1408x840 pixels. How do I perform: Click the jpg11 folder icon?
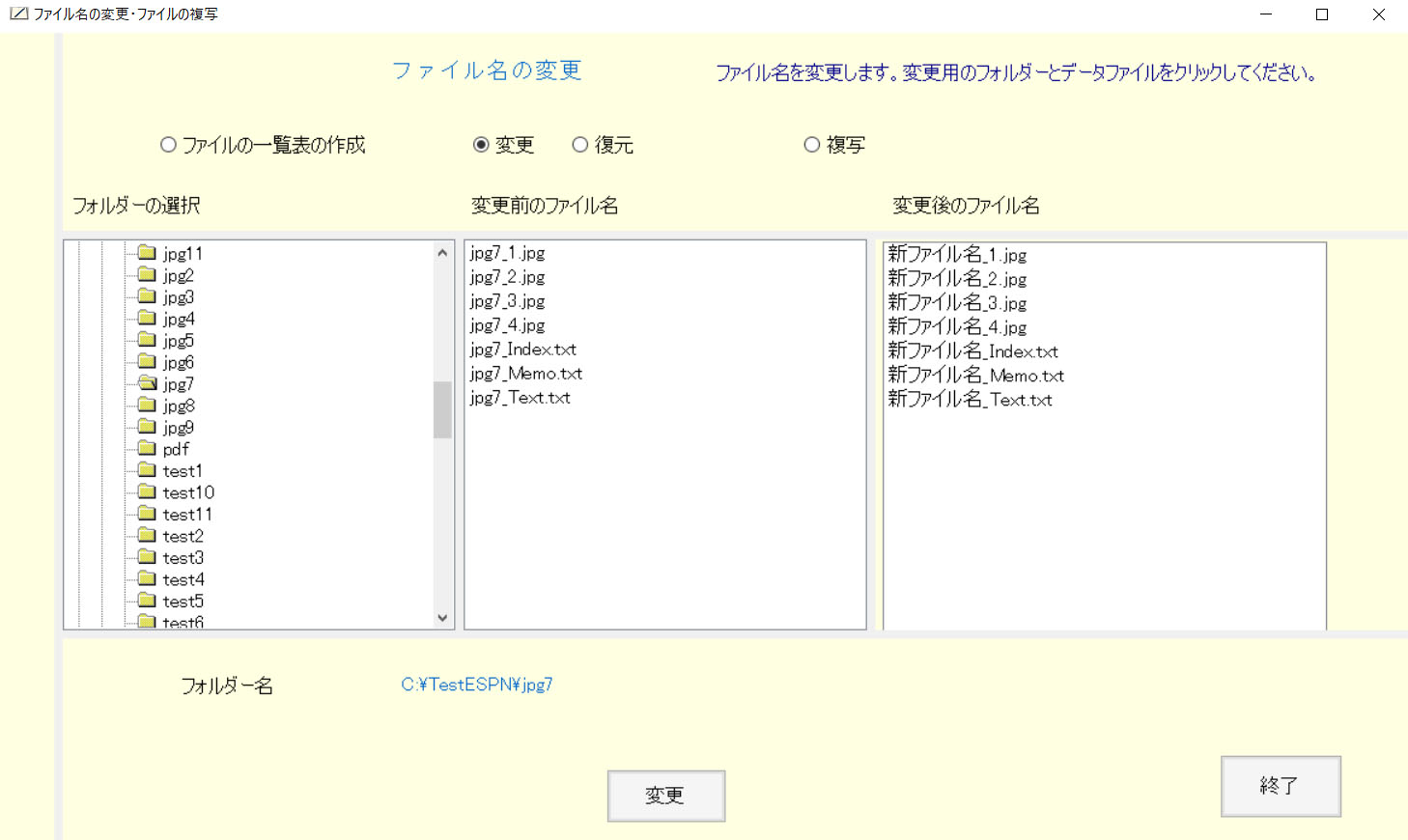tap(147, 253)
